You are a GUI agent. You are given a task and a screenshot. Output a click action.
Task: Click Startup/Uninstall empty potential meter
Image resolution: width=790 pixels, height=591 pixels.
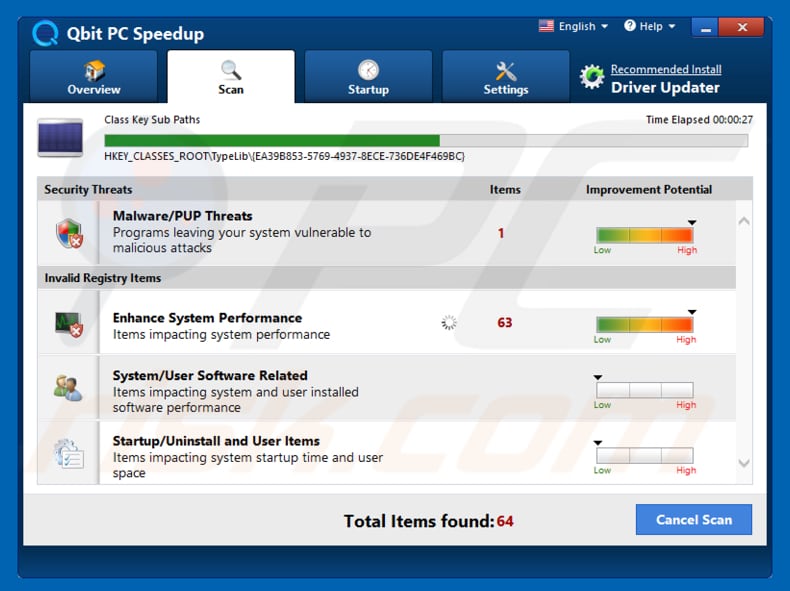tap(644, 455)
